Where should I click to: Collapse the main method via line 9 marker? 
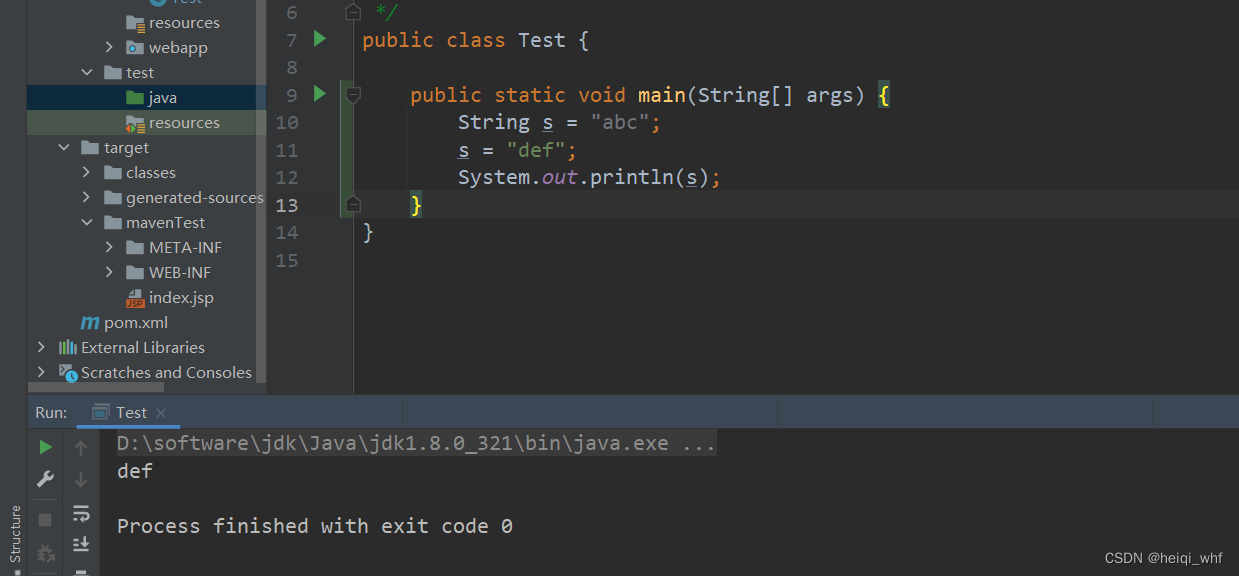[352, 94]
